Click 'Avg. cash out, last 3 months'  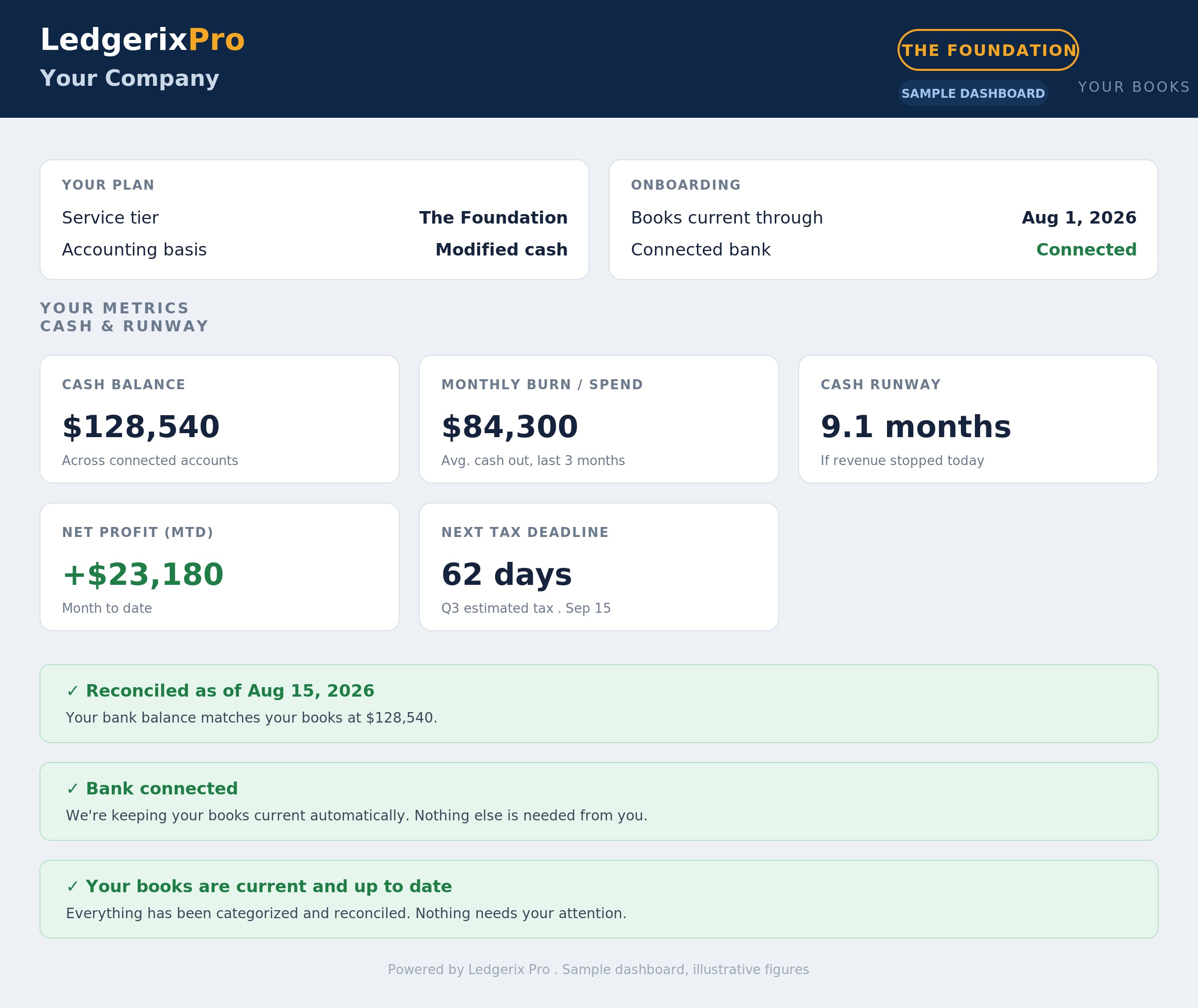[533, 461]
